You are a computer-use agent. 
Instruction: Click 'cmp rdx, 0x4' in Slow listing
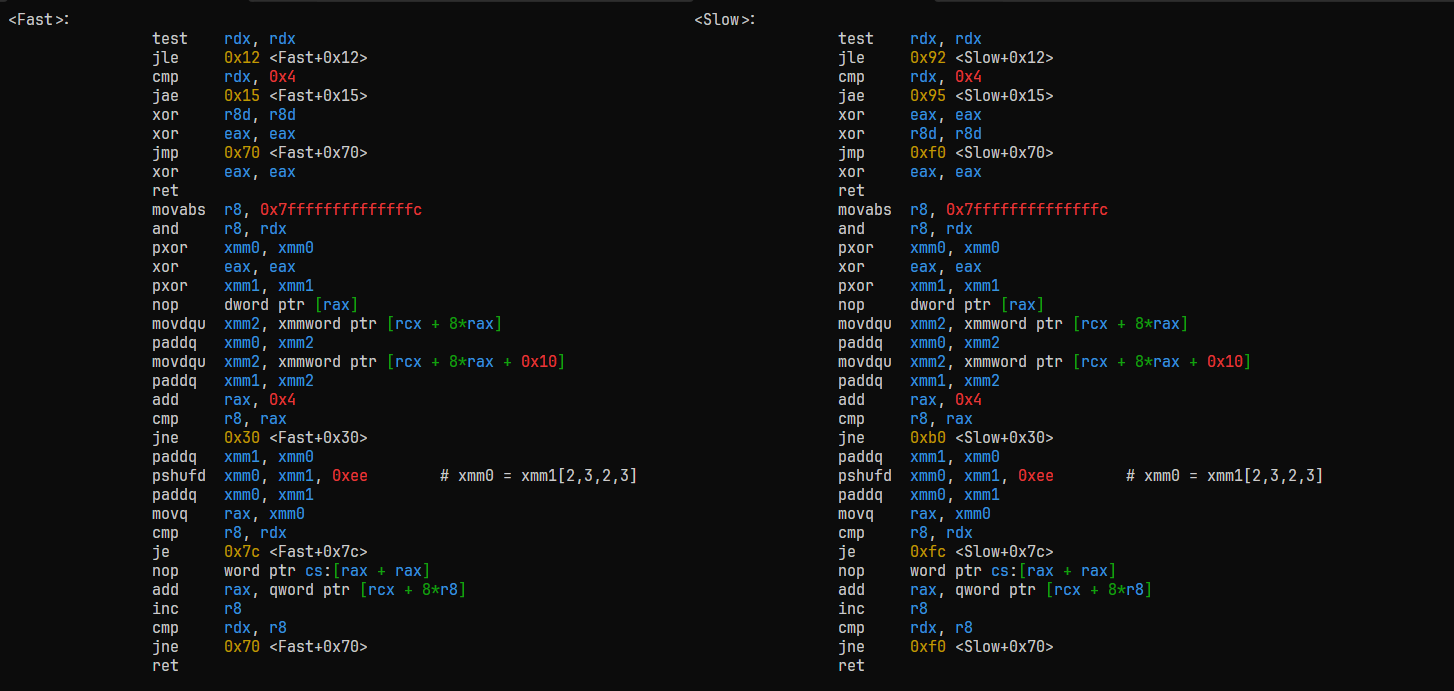910,77
